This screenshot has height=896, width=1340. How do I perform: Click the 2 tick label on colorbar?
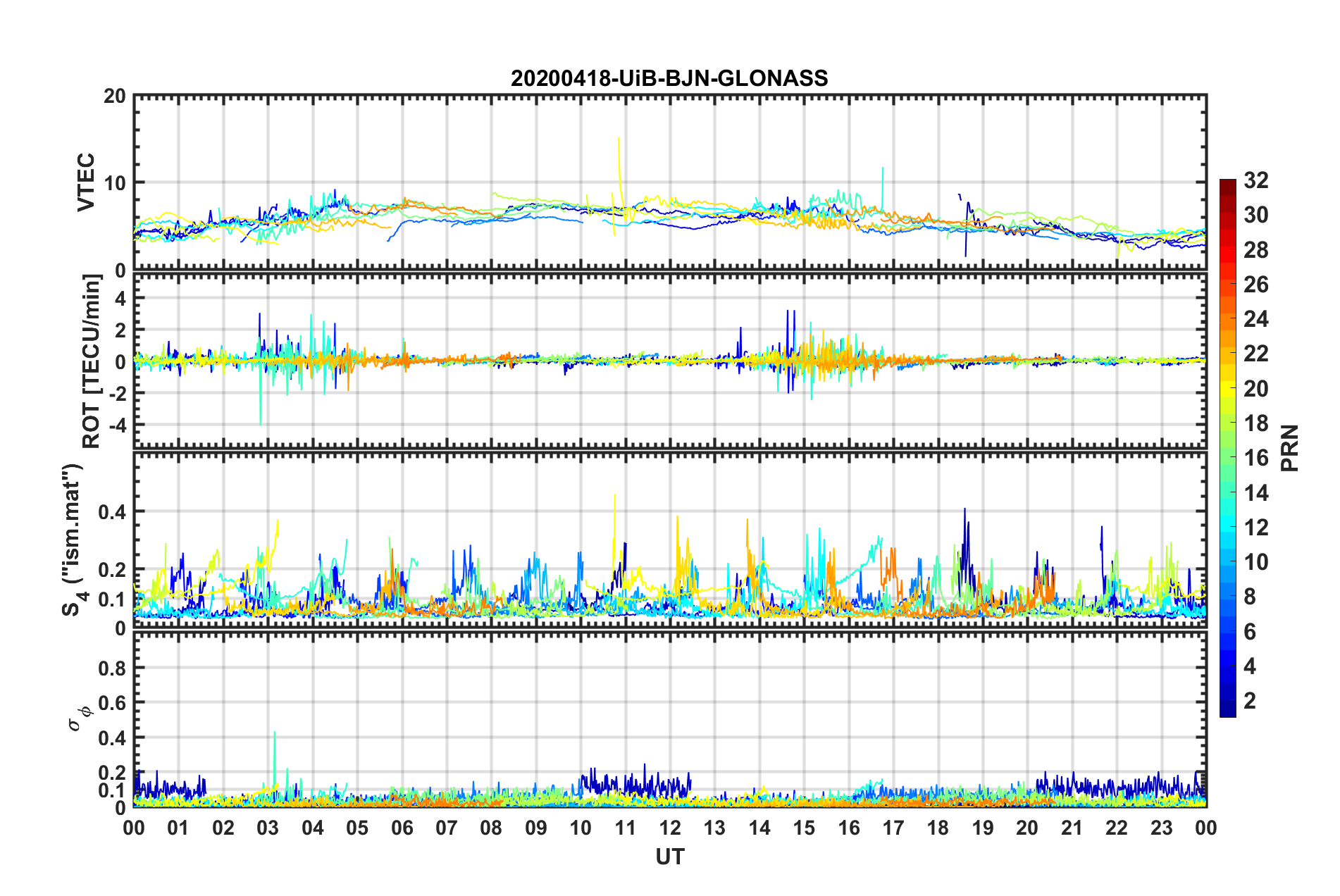1250,700
